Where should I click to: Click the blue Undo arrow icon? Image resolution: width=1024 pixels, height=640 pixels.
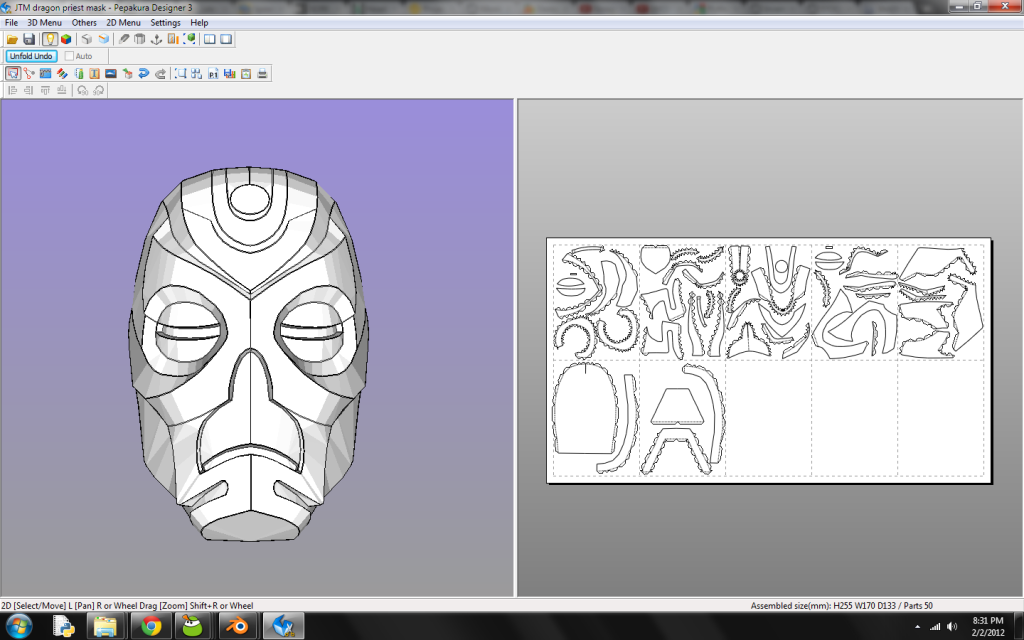click(144, 73)
